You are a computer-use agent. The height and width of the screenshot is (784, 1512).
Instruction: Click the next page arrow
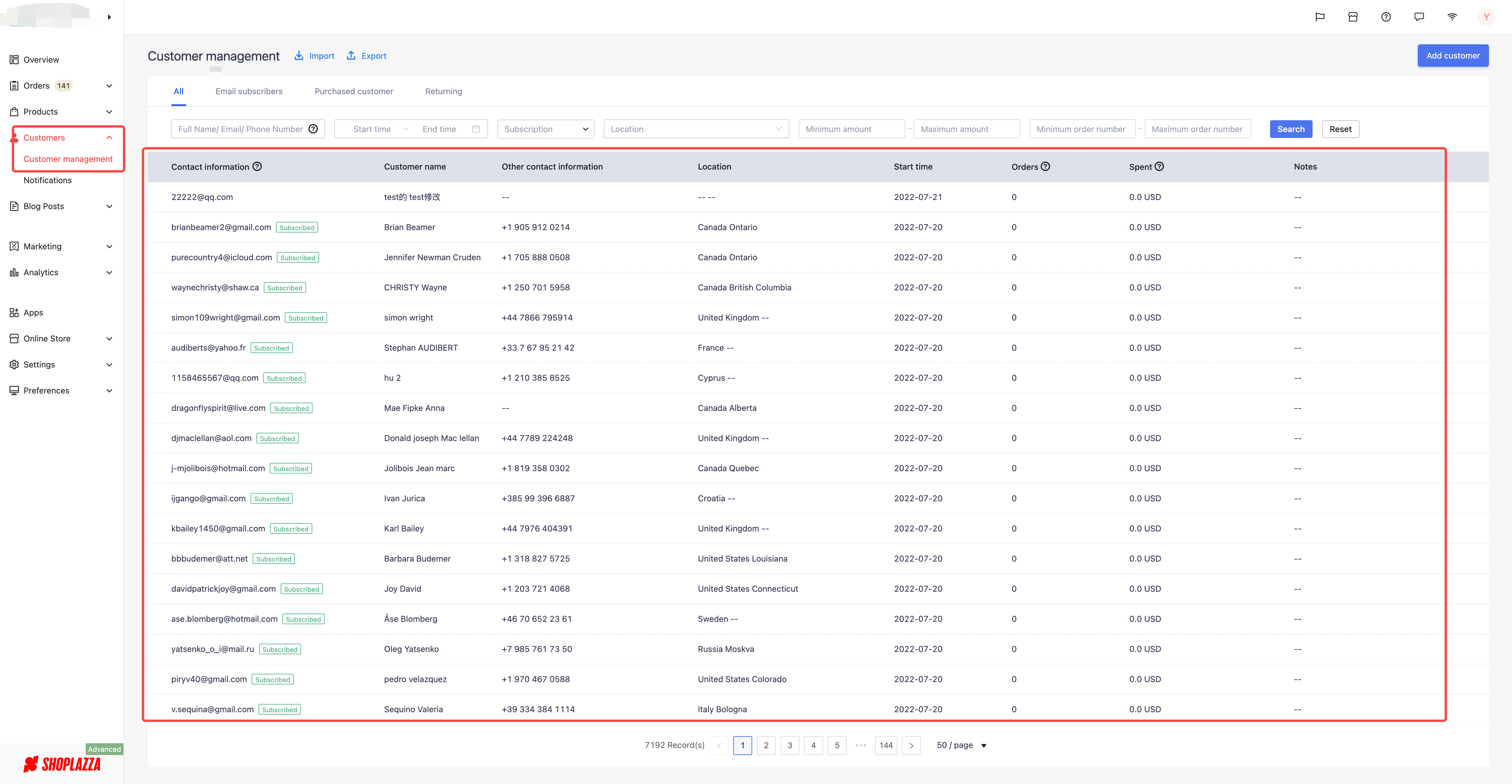click(911, 745)
